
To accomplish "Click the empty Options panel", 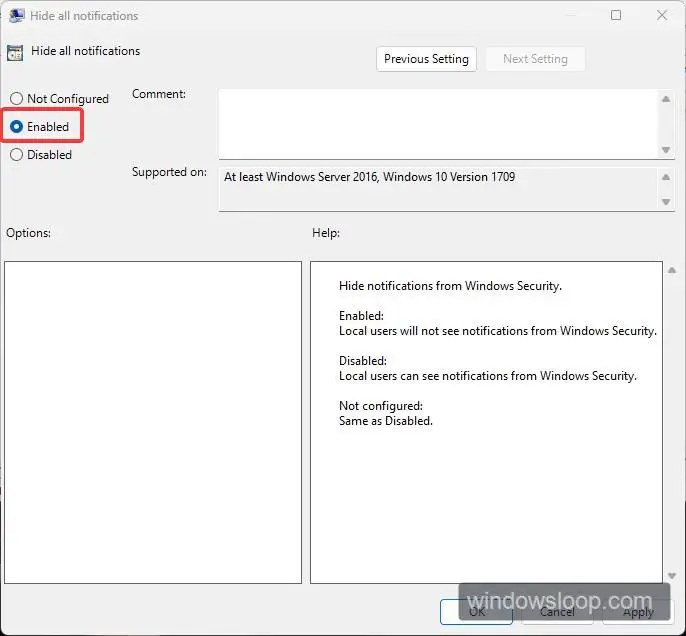I will (x=153, y=422).
